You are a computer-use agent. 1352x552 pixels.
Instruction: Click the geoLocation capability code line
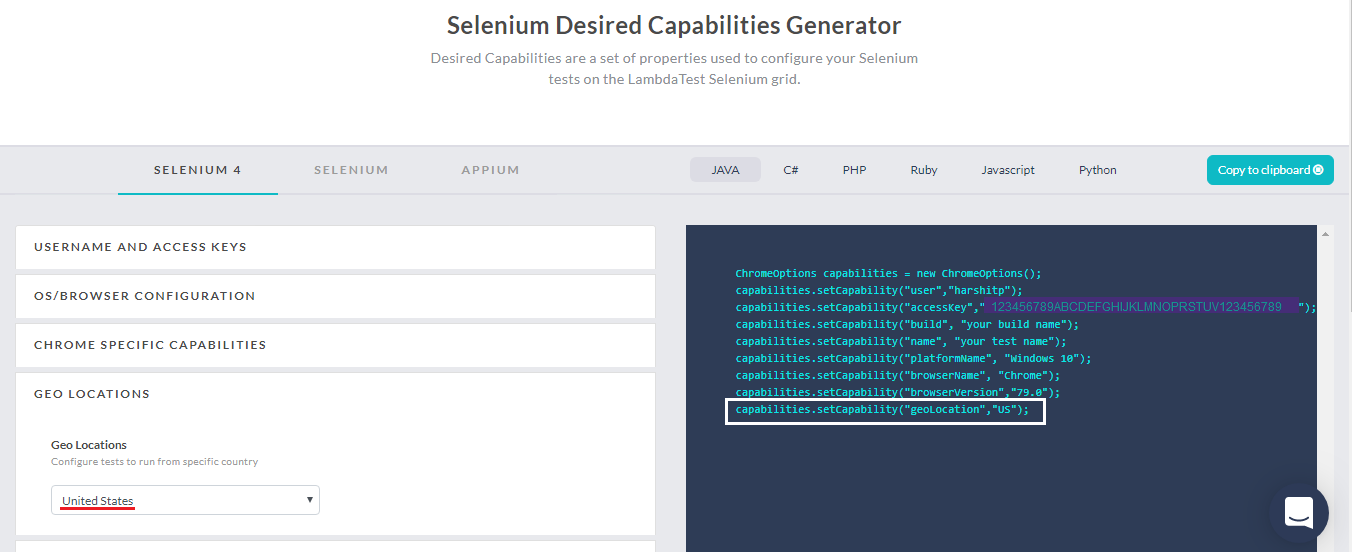click(882, 410)
